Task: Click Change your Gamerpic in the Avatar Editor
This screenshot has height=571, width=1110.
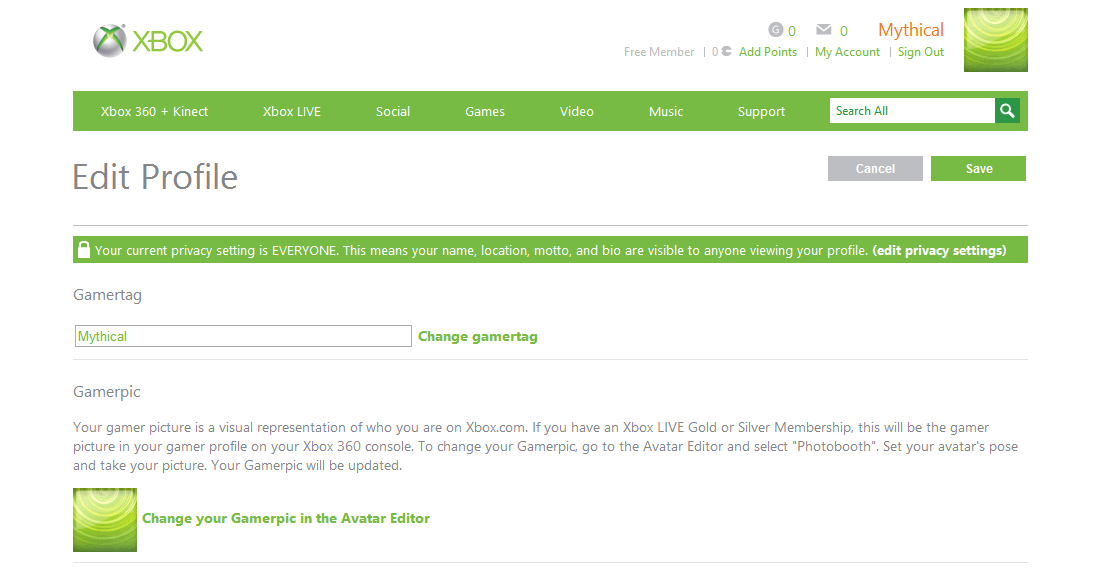Action: tap(286, 518)
